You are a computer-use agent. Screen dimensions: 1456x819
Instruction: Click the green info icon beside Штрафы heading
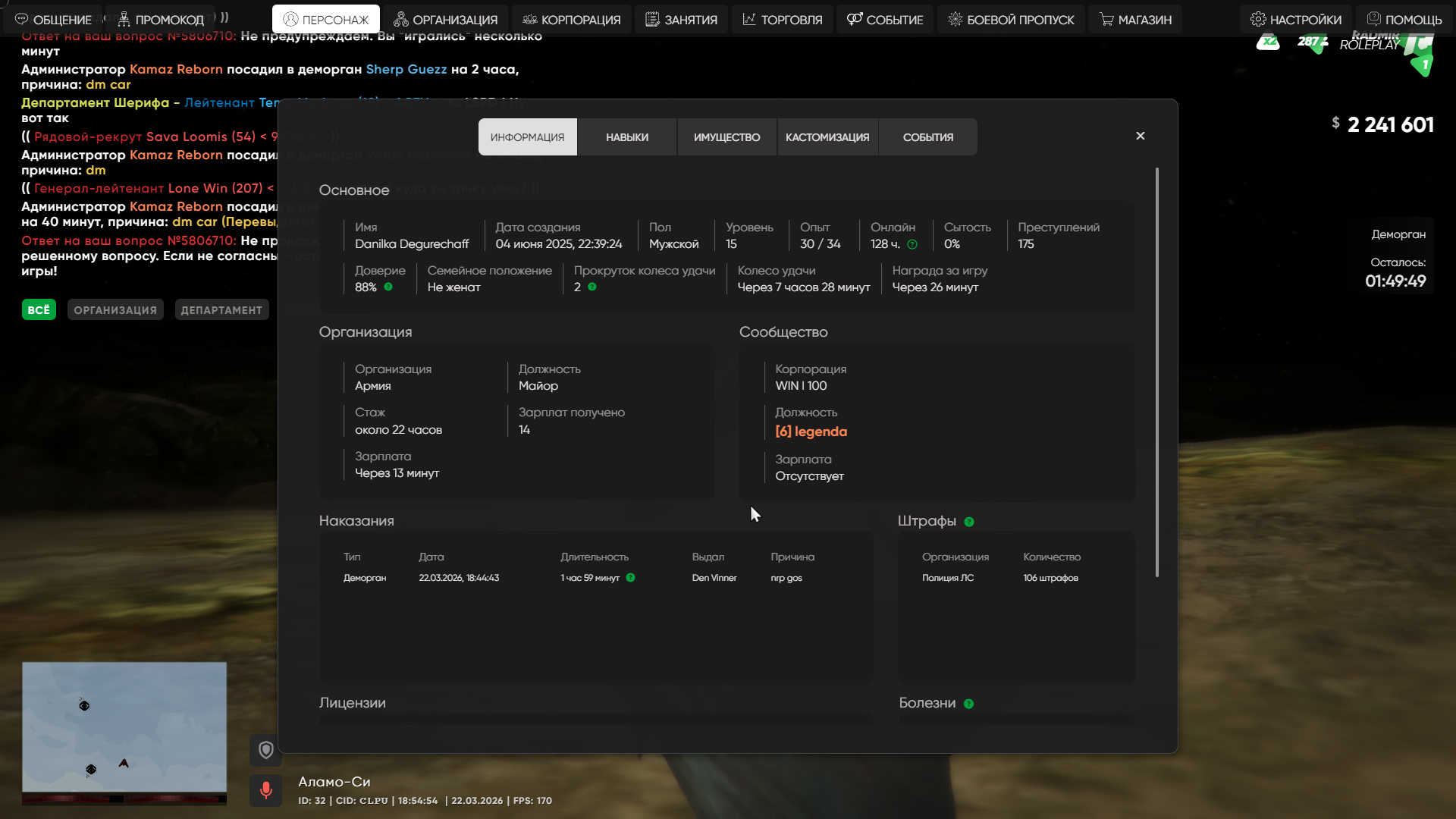coord(969,522)
